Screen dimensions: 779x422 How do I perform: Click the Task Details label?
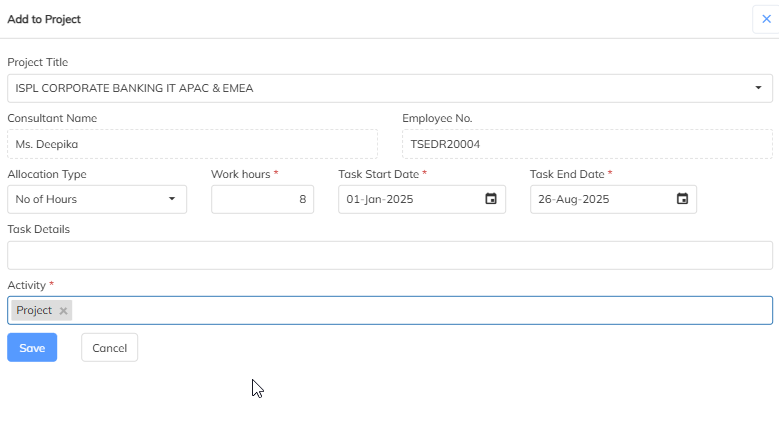(38, 229)
